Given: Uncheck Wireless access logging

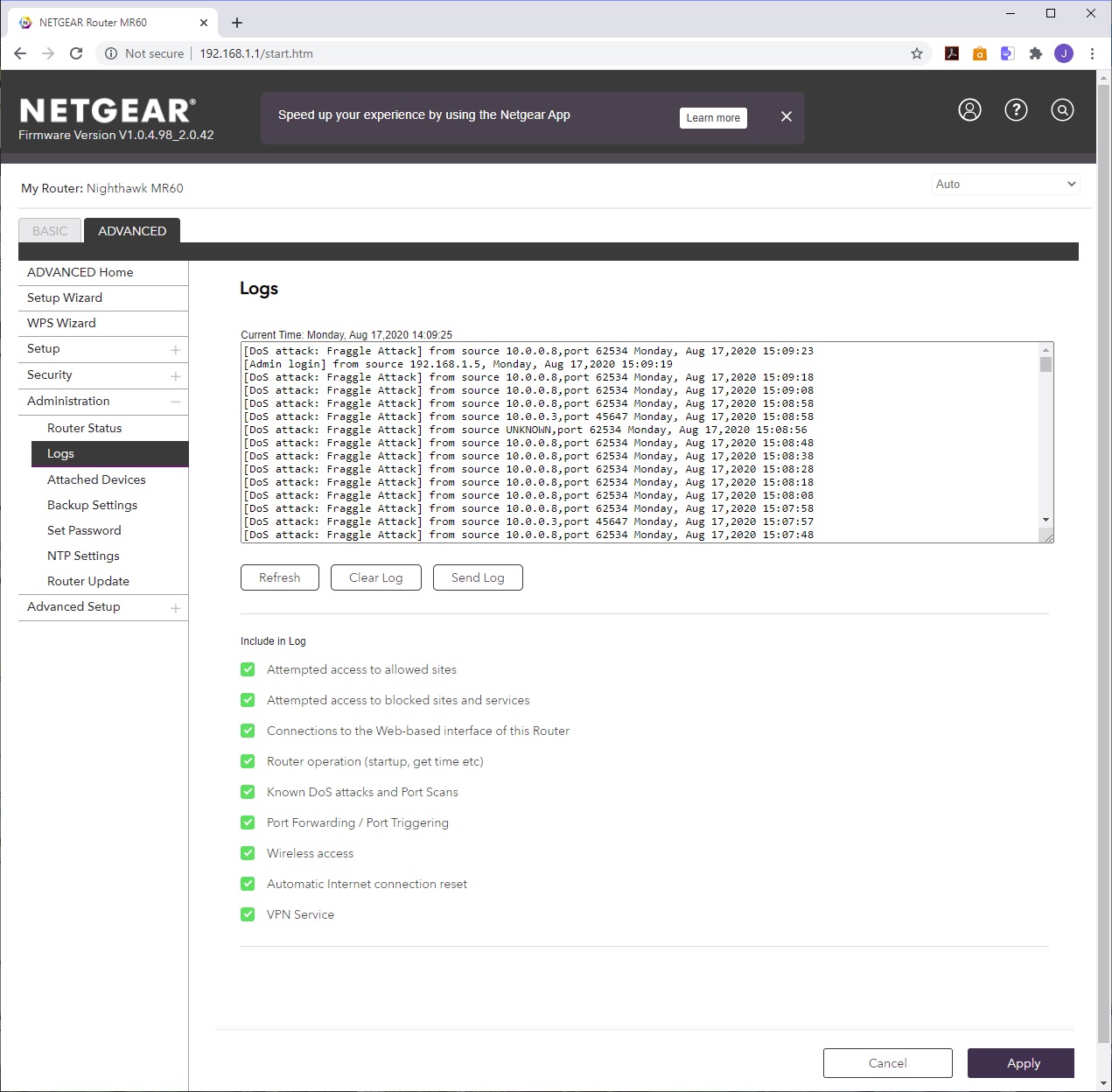Looking at the screenshot, I should [x=248, y=853].
